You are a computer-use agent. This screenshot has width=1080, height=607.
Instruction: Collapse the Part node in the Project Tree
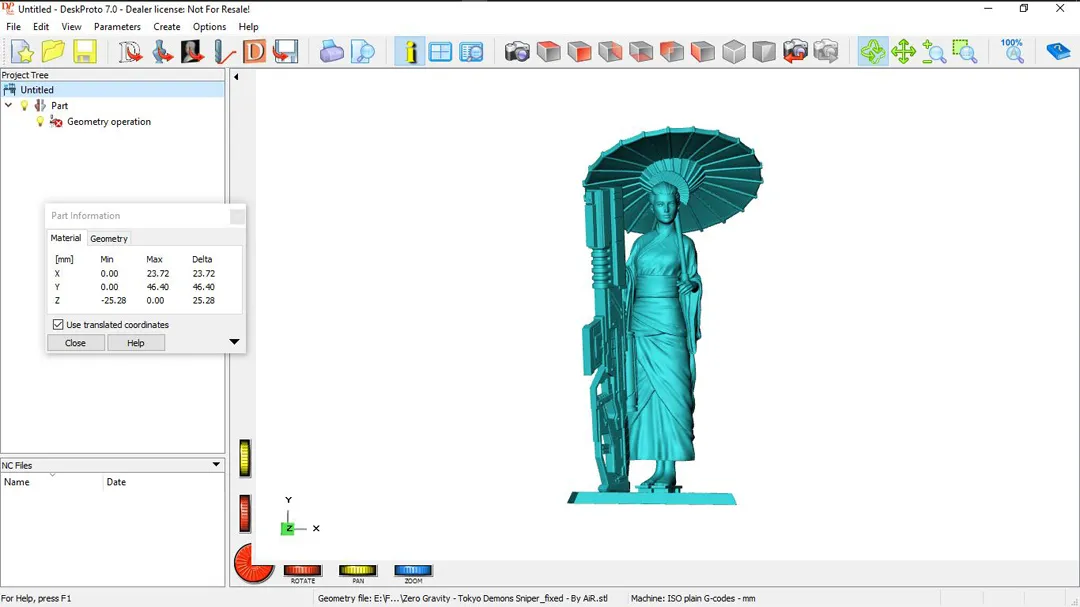(8, 105)
